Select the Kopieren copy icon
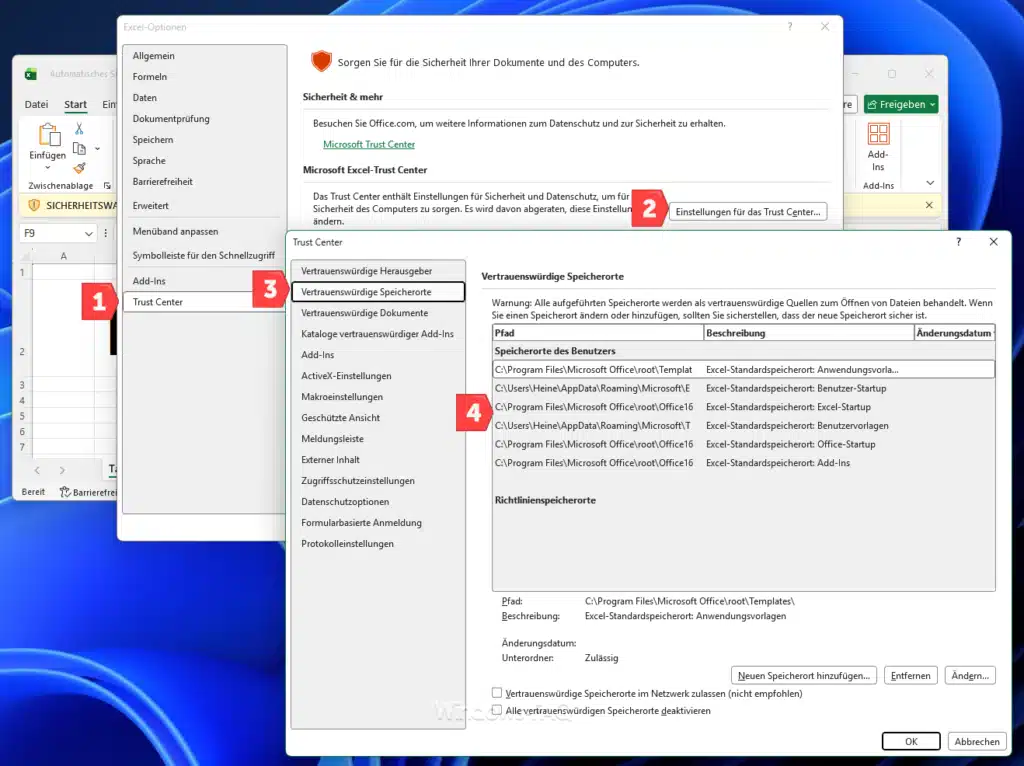 pos(79,148)
